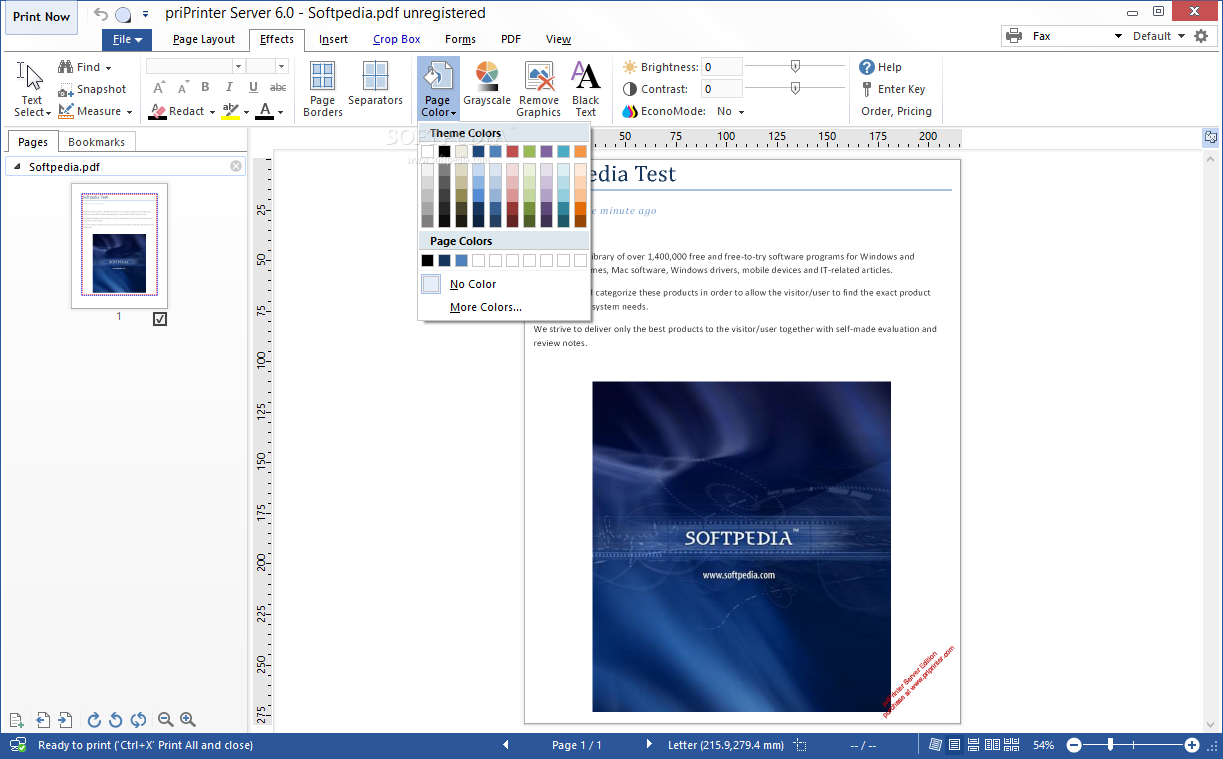Go to the next page arrow in status bar
Image resolution: width=1223 pixels, height=759 pixels.
pos(649,744)
